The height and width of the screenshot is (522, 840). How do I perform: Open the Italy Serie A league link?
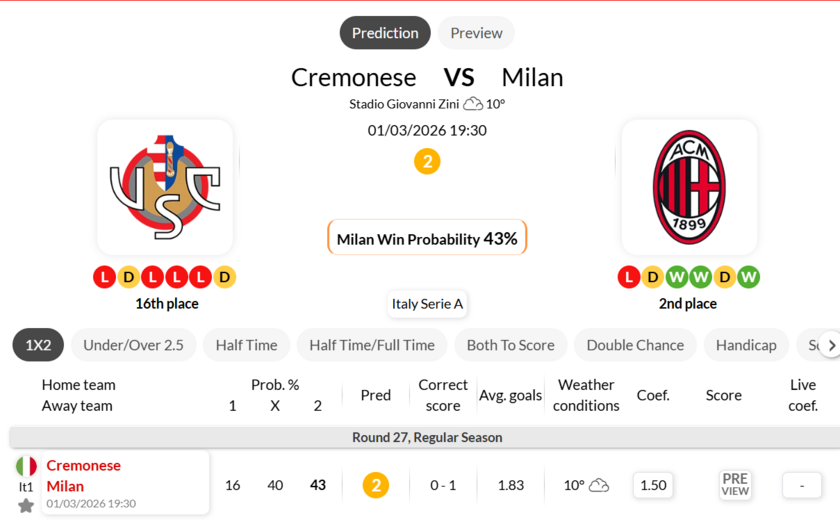pos(427,303)
